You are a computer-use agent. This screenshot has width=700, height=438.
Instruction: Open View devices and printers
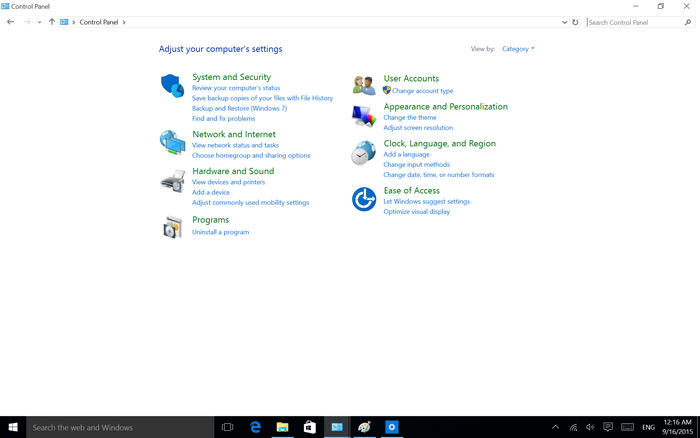(x=228, y=182)
